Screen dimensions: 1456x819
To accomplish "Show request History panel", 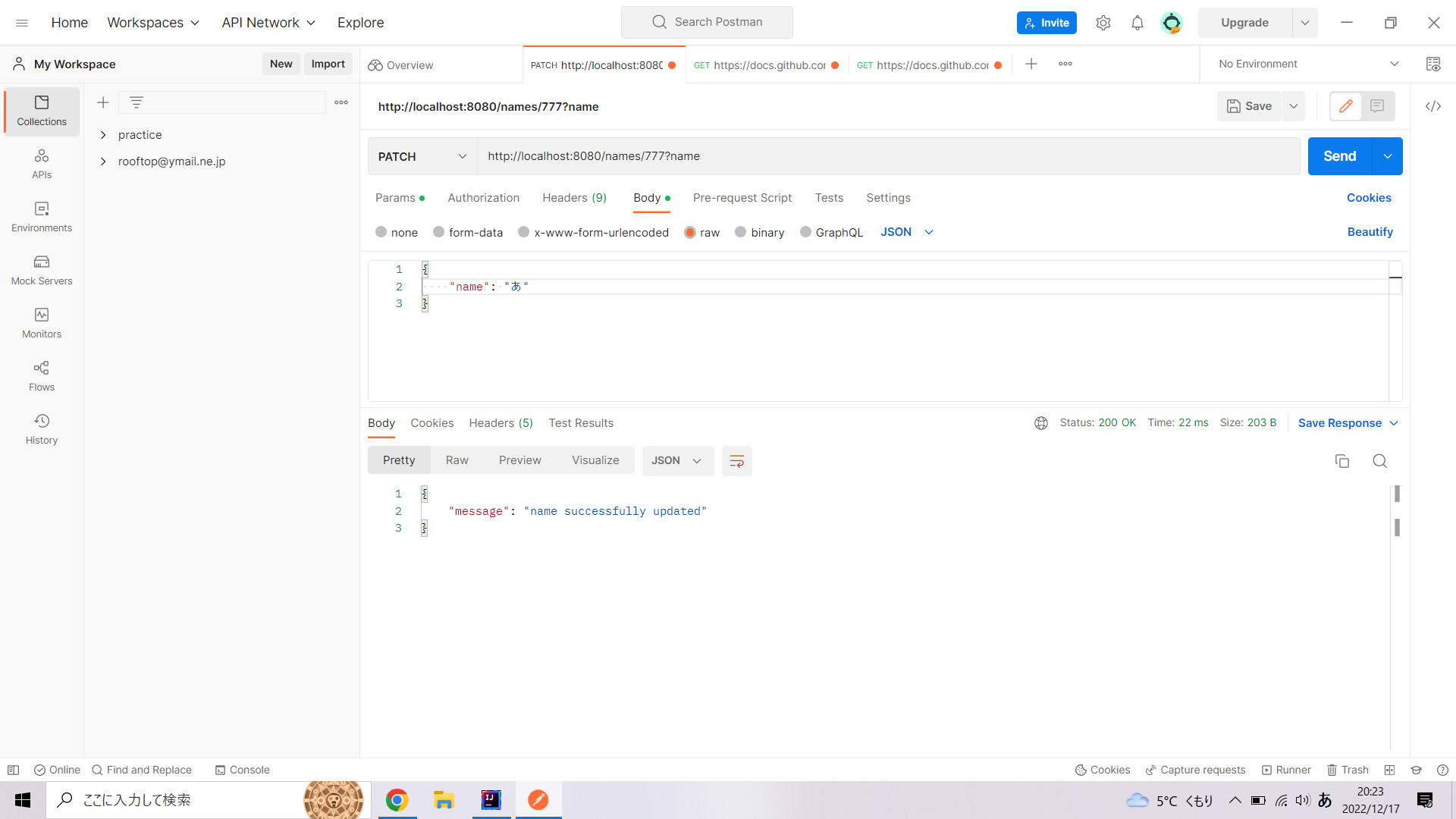I will 41,430.
